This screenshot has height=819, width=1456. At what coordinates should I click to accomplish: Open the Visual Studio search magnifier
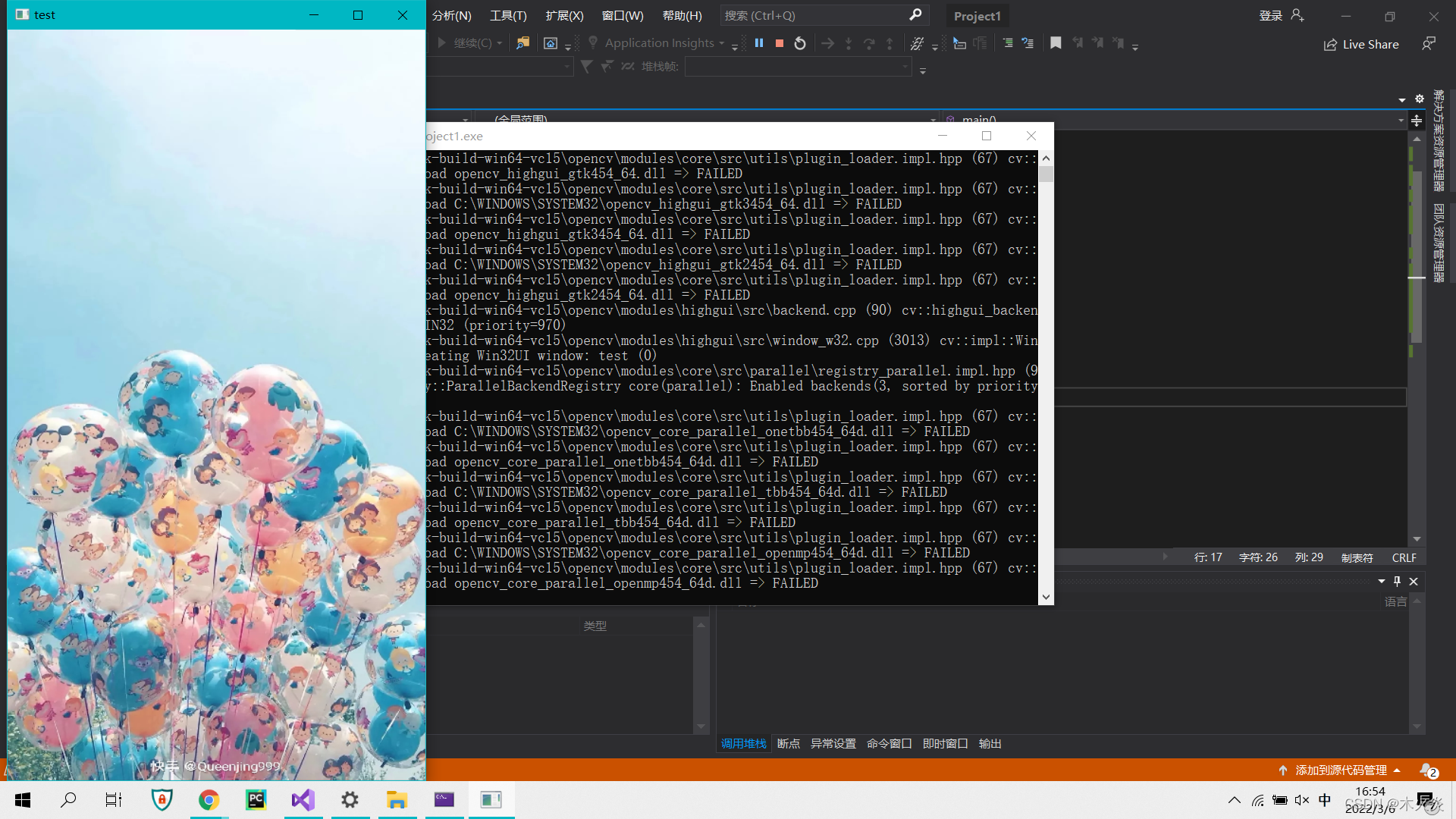[915, 15]
